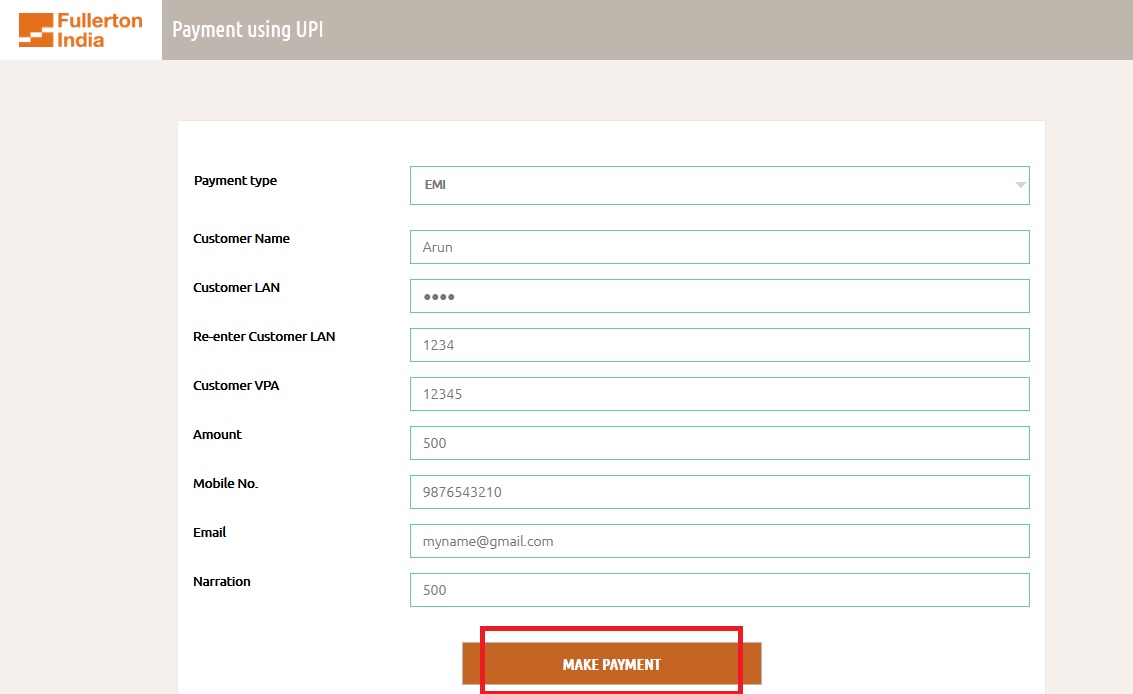Open the Payment type dropdown showing EMI
Viewport: 1133px width, 694px height.
click(718, 185)
